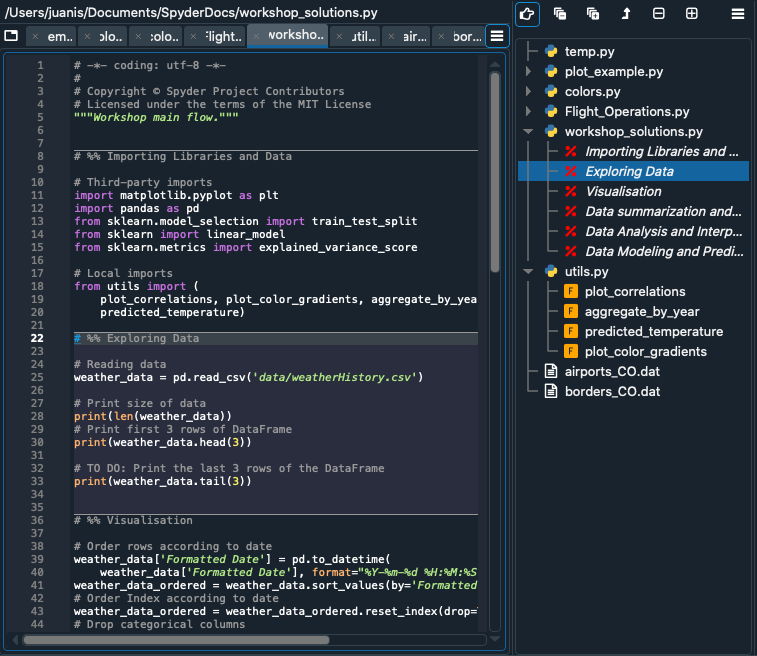Expand colors.py in the outline
Image resolution: width=757 pixels, height=656 pixels.
pos(528,91)
